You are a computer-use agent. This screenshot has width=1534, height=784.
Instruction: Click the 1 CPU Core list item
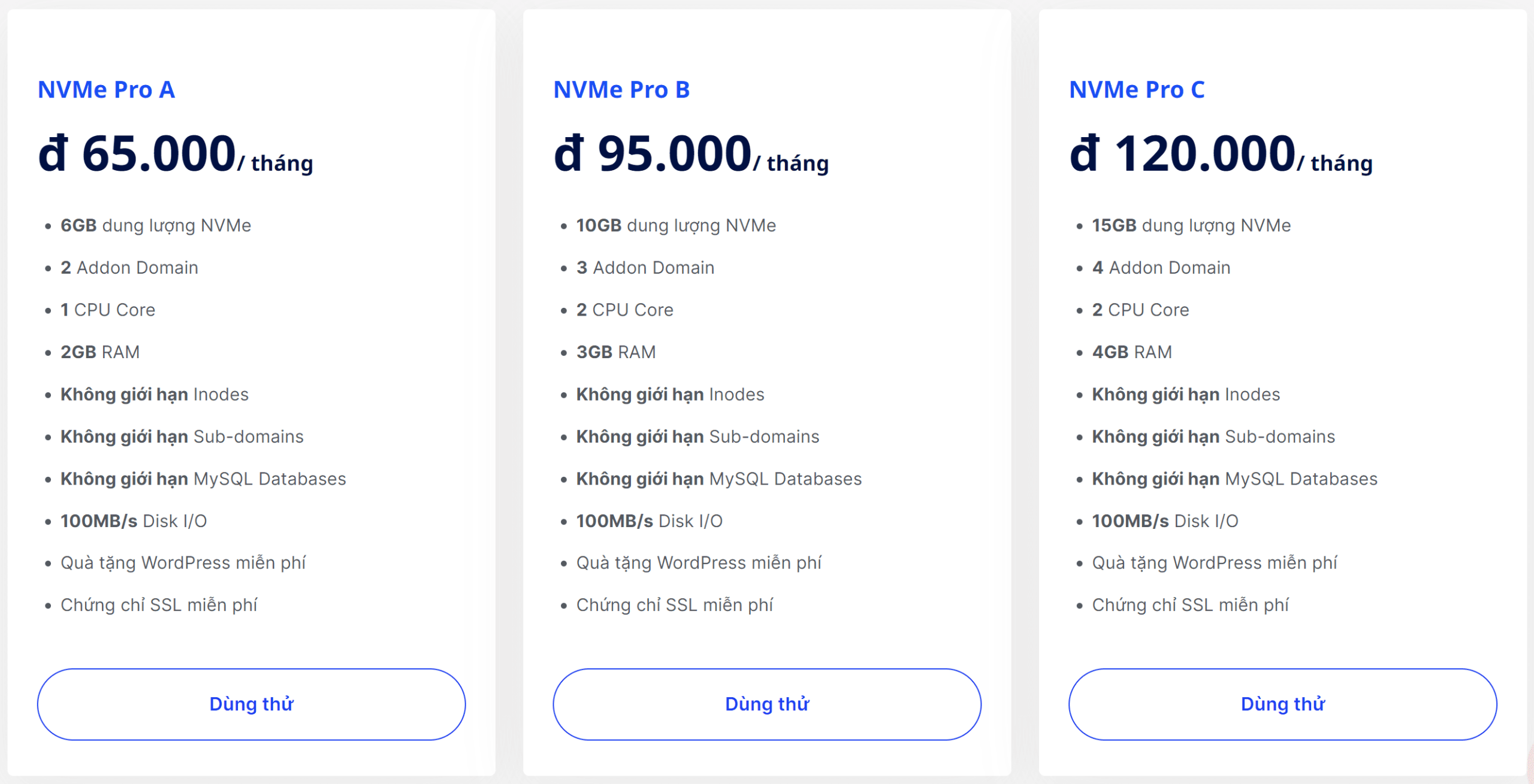click(x=108, y=310)
